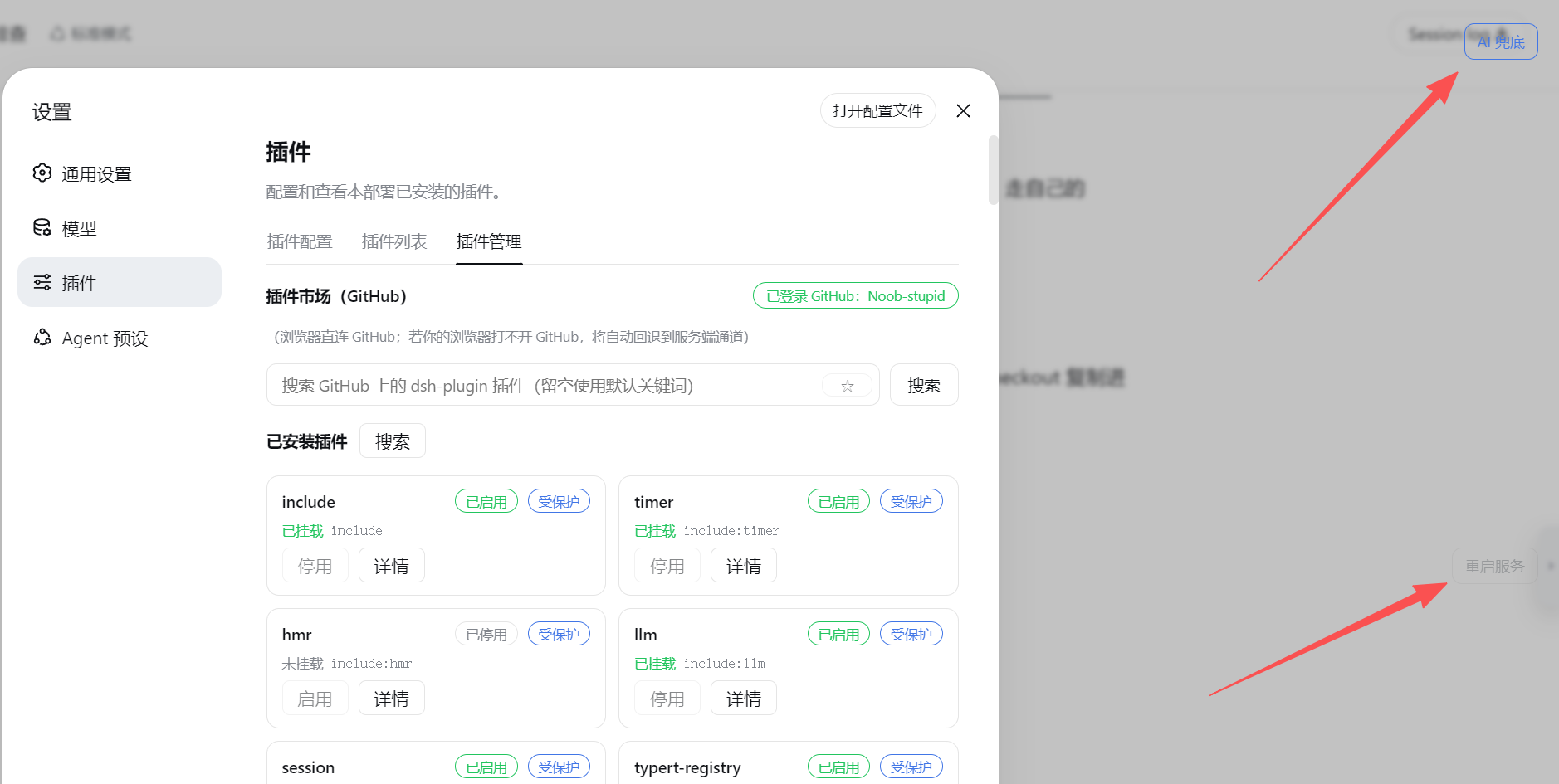Image resolution: width=1559 pixels, height=784 pixels.
Task: Click the 已挂载 include:timer status text
Action: [x=707, y=530]
